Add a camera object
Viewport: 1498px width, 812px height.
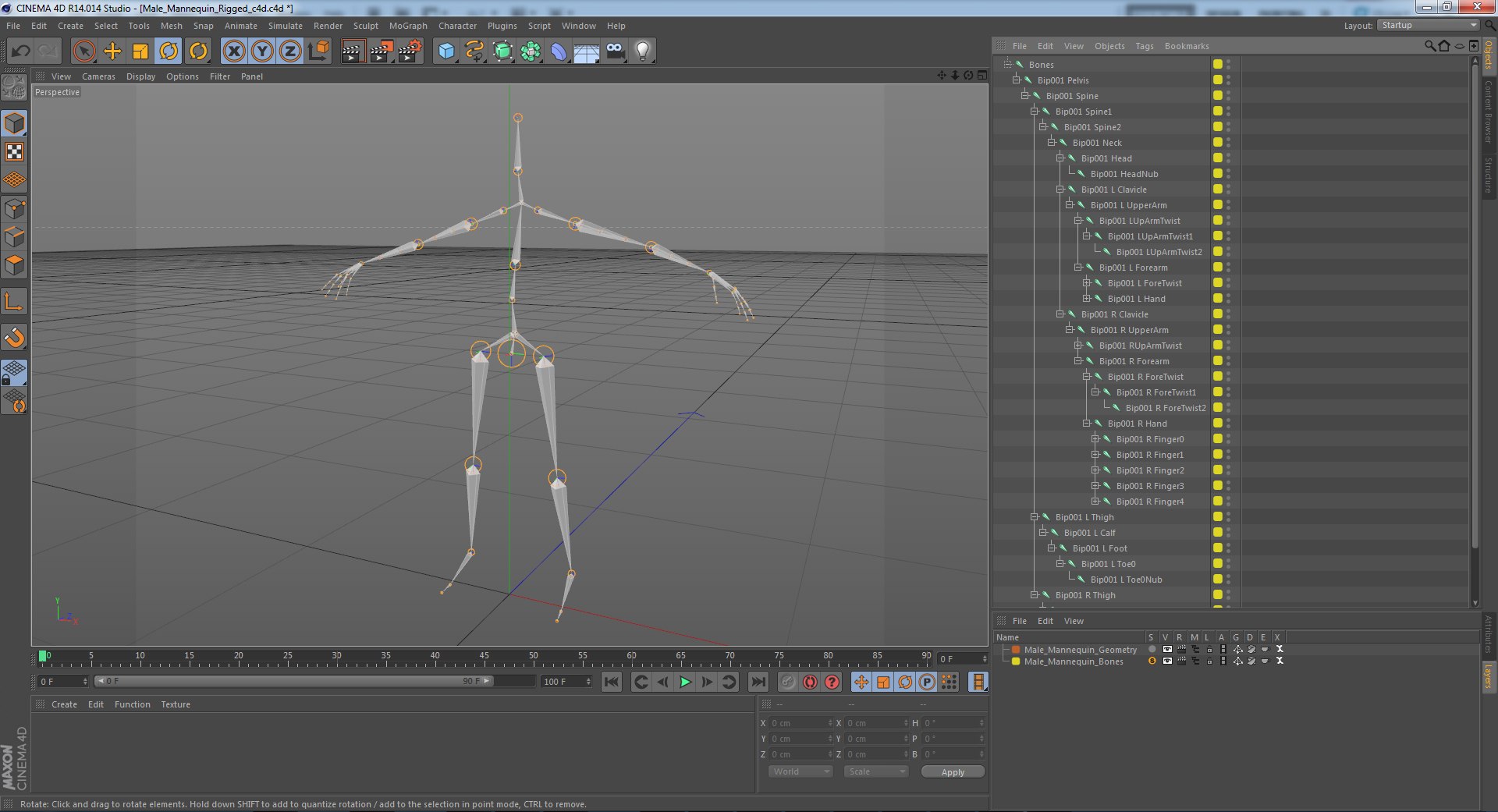(615, 51)
